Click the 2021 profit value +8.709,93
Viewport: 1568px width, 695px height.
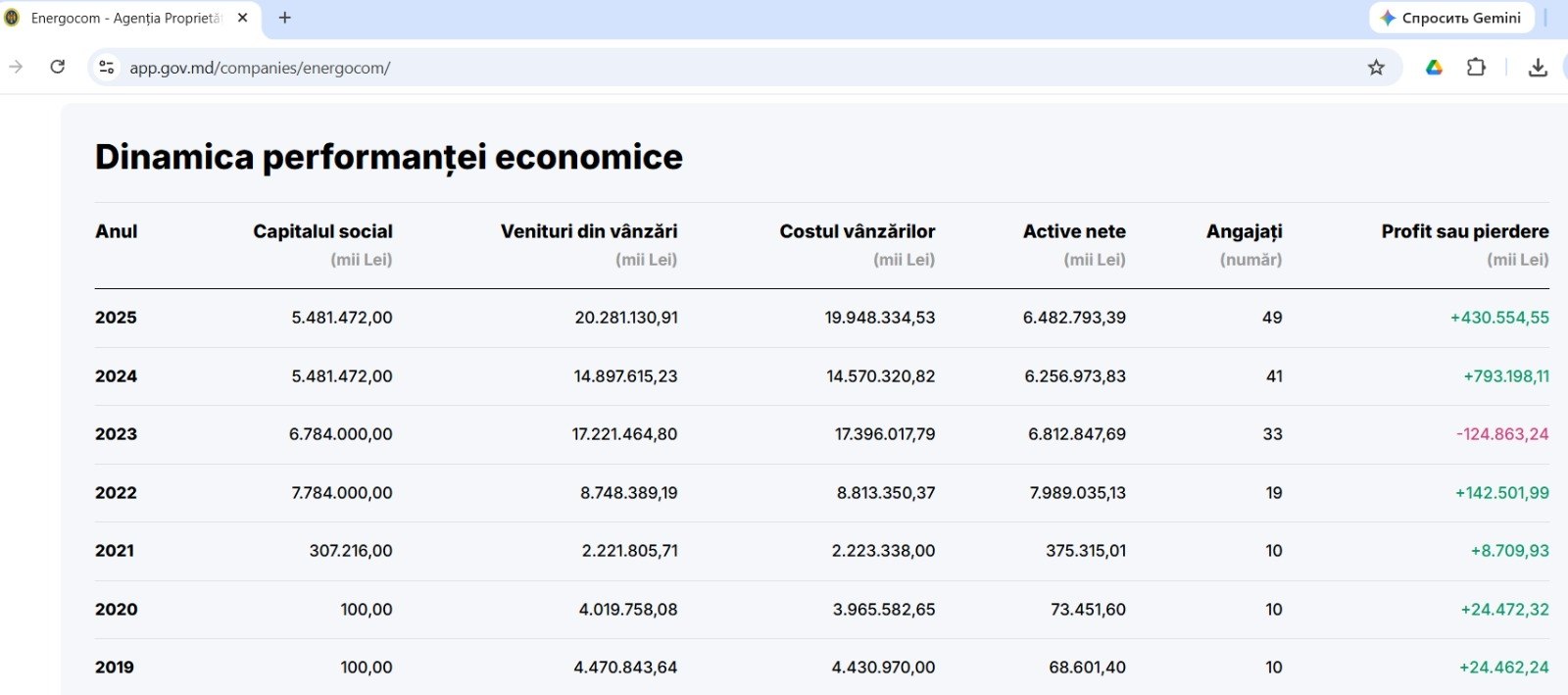point(1510,551)
